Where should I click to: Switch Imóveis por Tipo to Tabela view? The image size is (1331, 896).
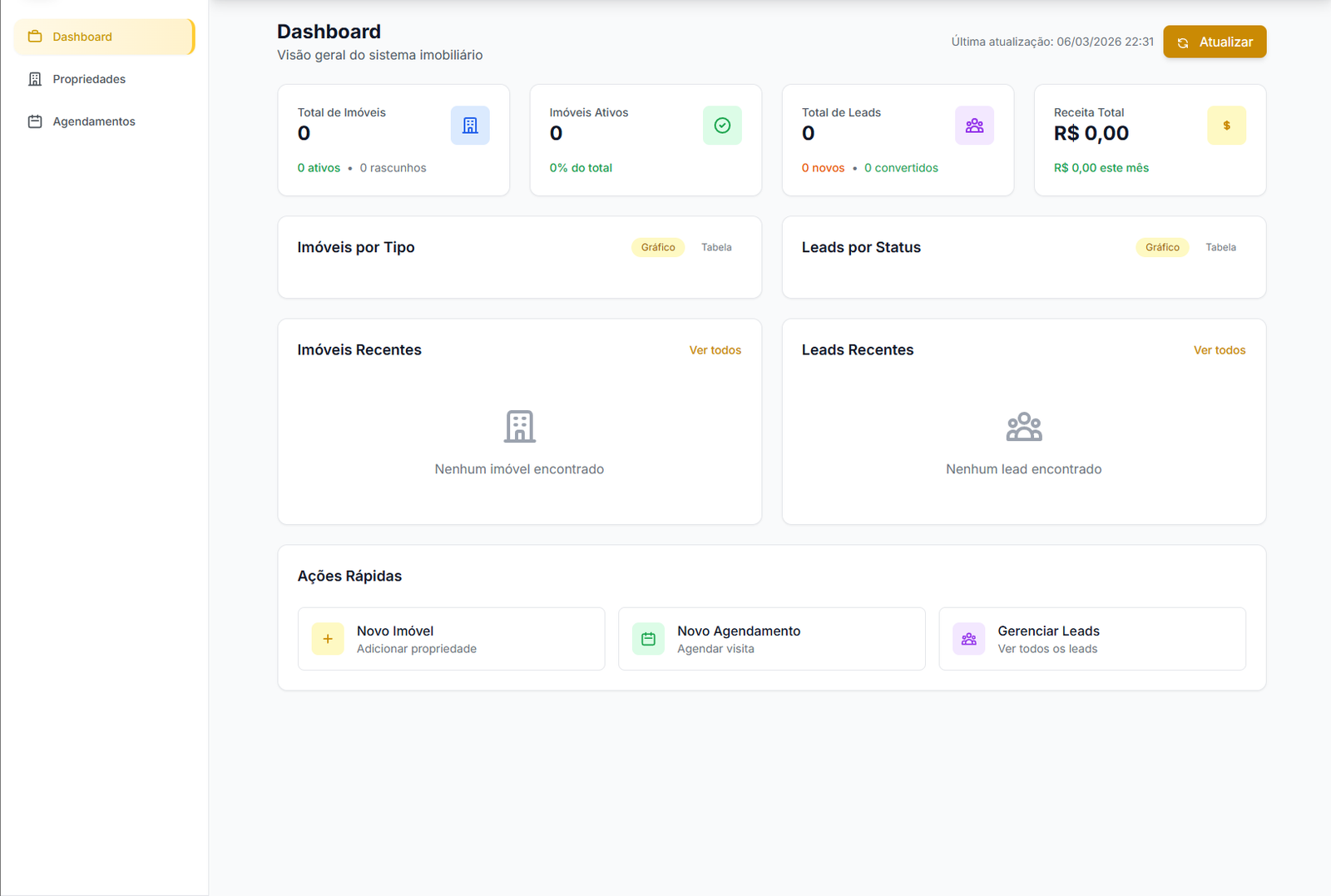tap(716, 247)
